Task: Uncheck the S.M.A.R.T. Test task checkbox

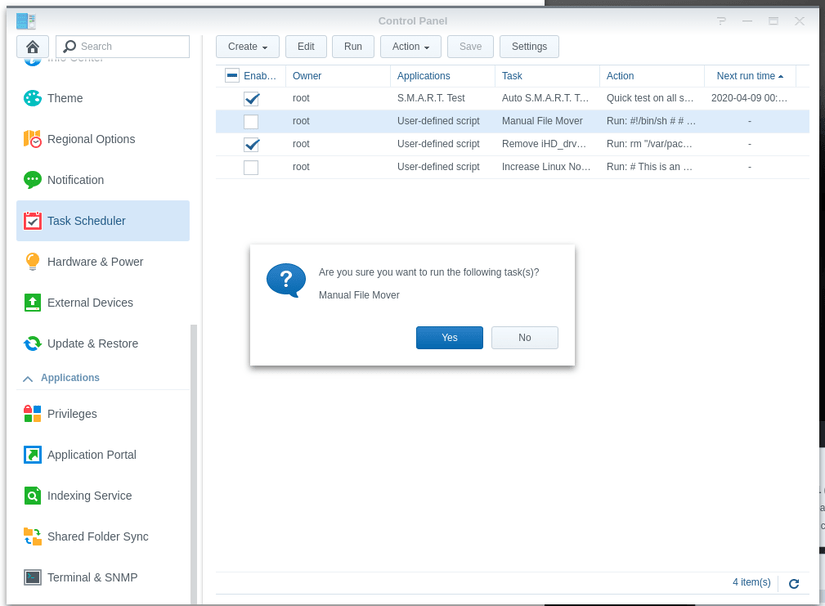Action: (x=251, y=99)
